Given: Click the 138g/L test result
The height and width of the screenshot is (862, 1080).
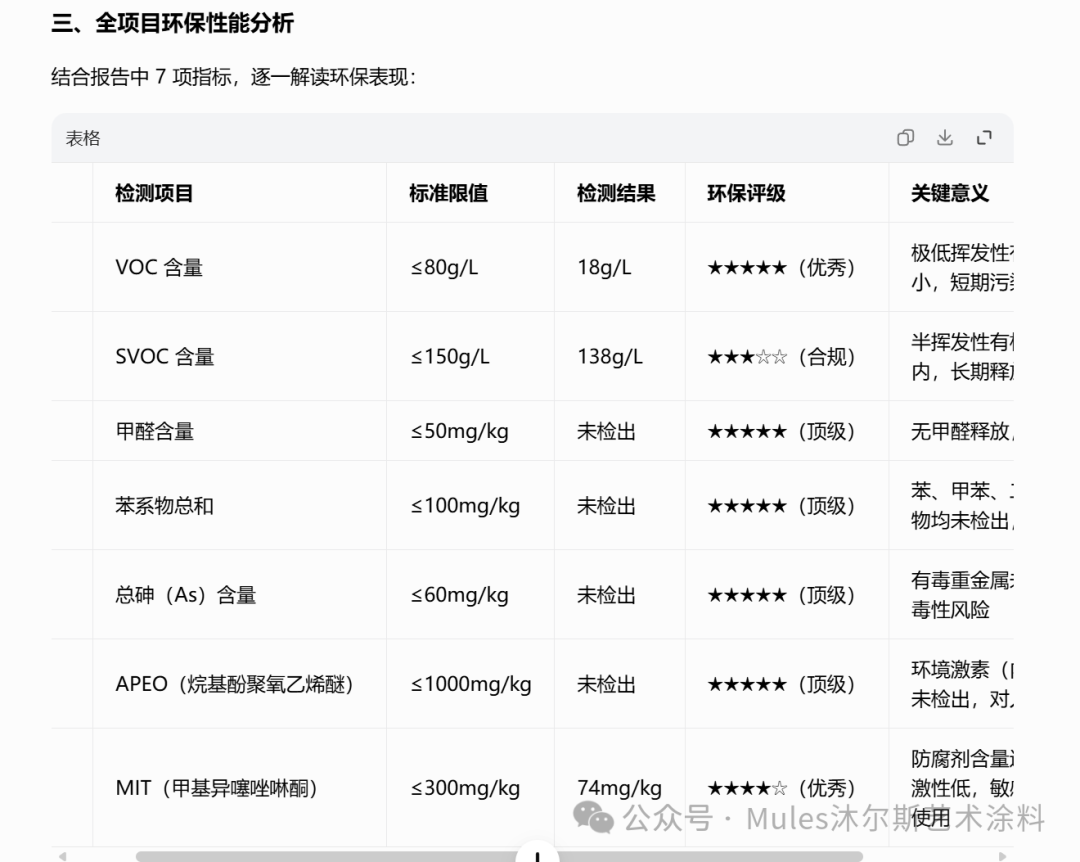Looking at the screenshot, I should coord(610,357).
